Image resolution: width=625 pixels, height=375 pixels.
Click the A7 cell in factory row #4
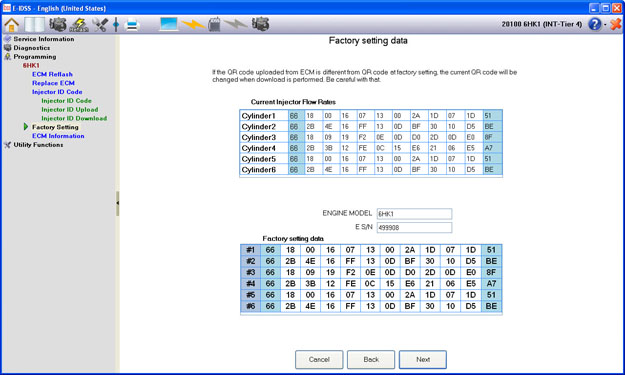point(491,283)
